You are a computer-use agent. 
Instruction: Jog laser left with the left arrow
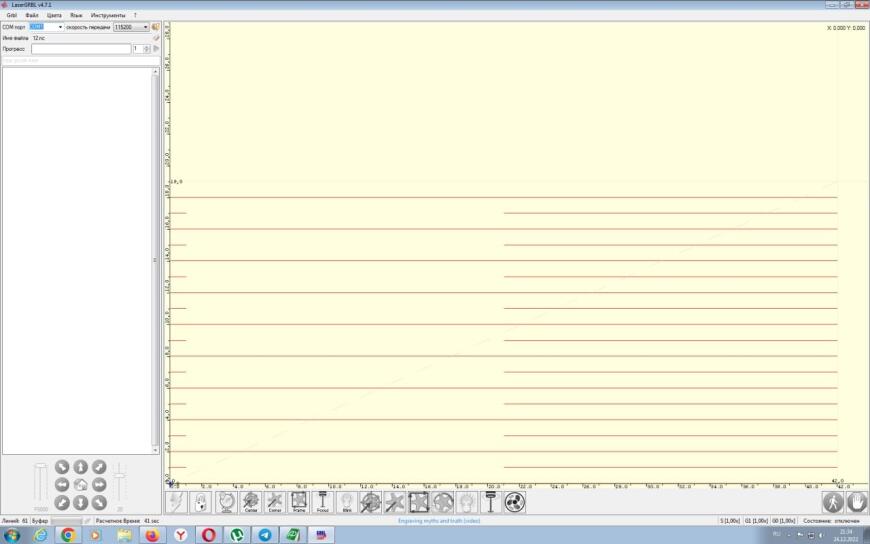[62, 485]
